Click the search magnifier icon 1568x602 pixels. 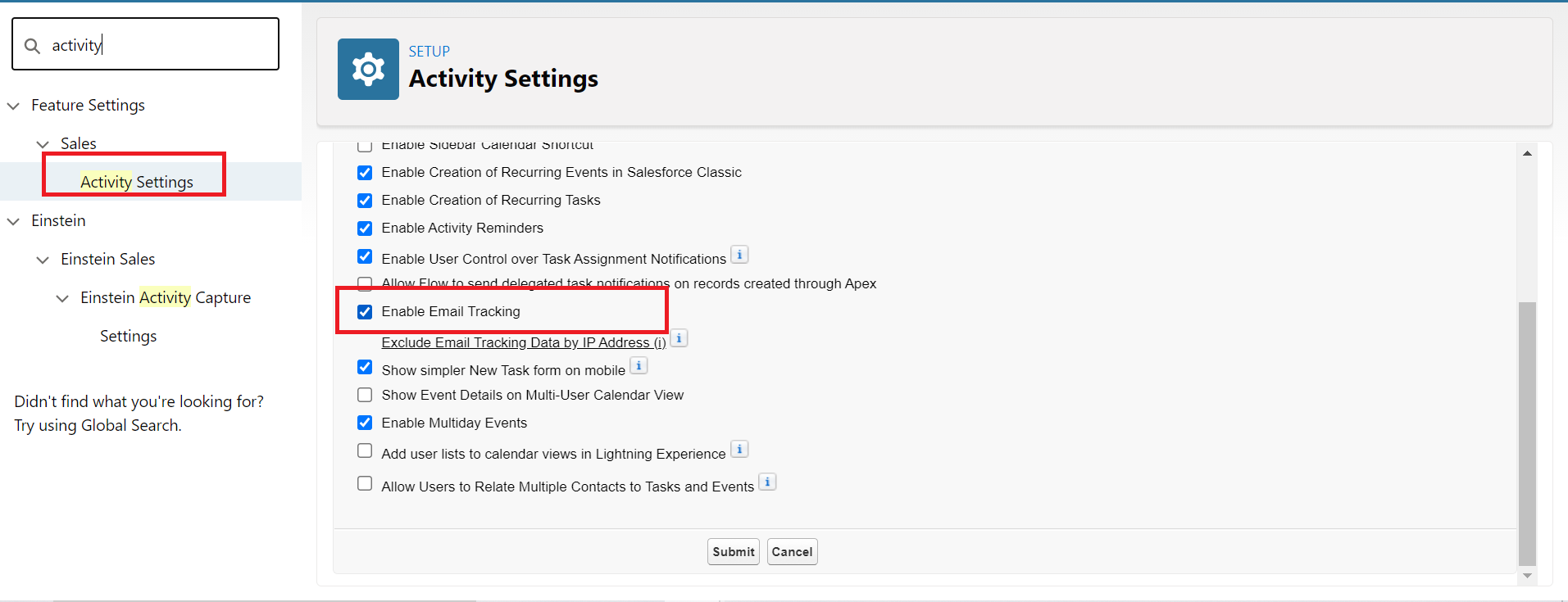(31, 44)
